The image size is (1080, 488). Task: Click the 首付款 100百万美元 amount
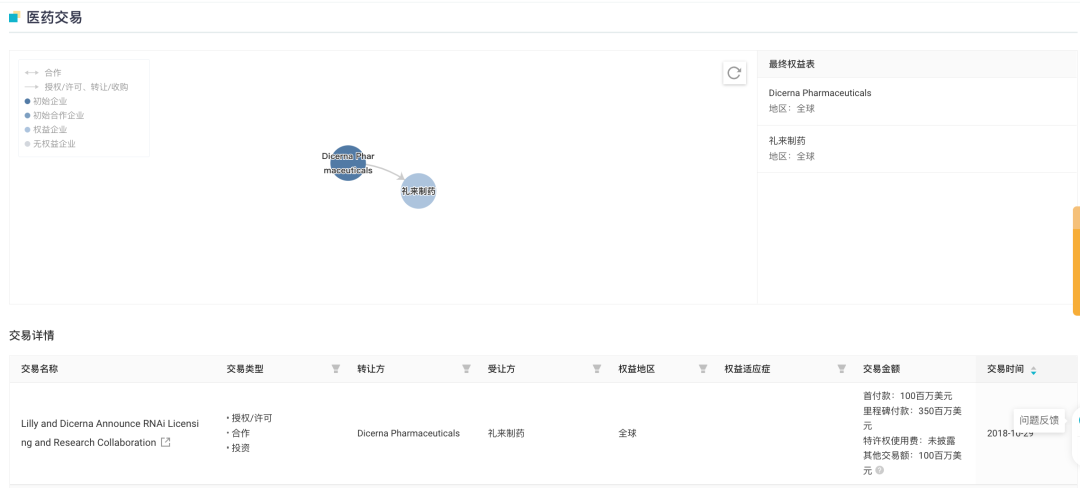(907, 396)
